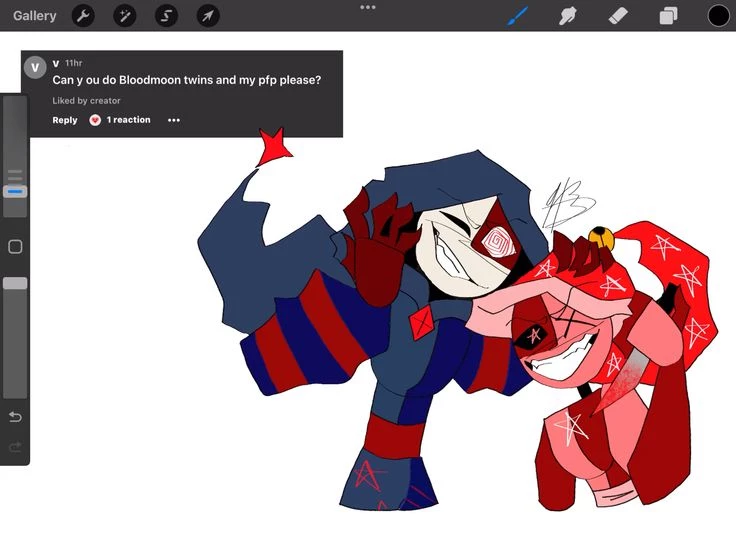Tap the undo arrow in sidebar
The height and width of the screenshot is (552, 736).
pos(15,416)
